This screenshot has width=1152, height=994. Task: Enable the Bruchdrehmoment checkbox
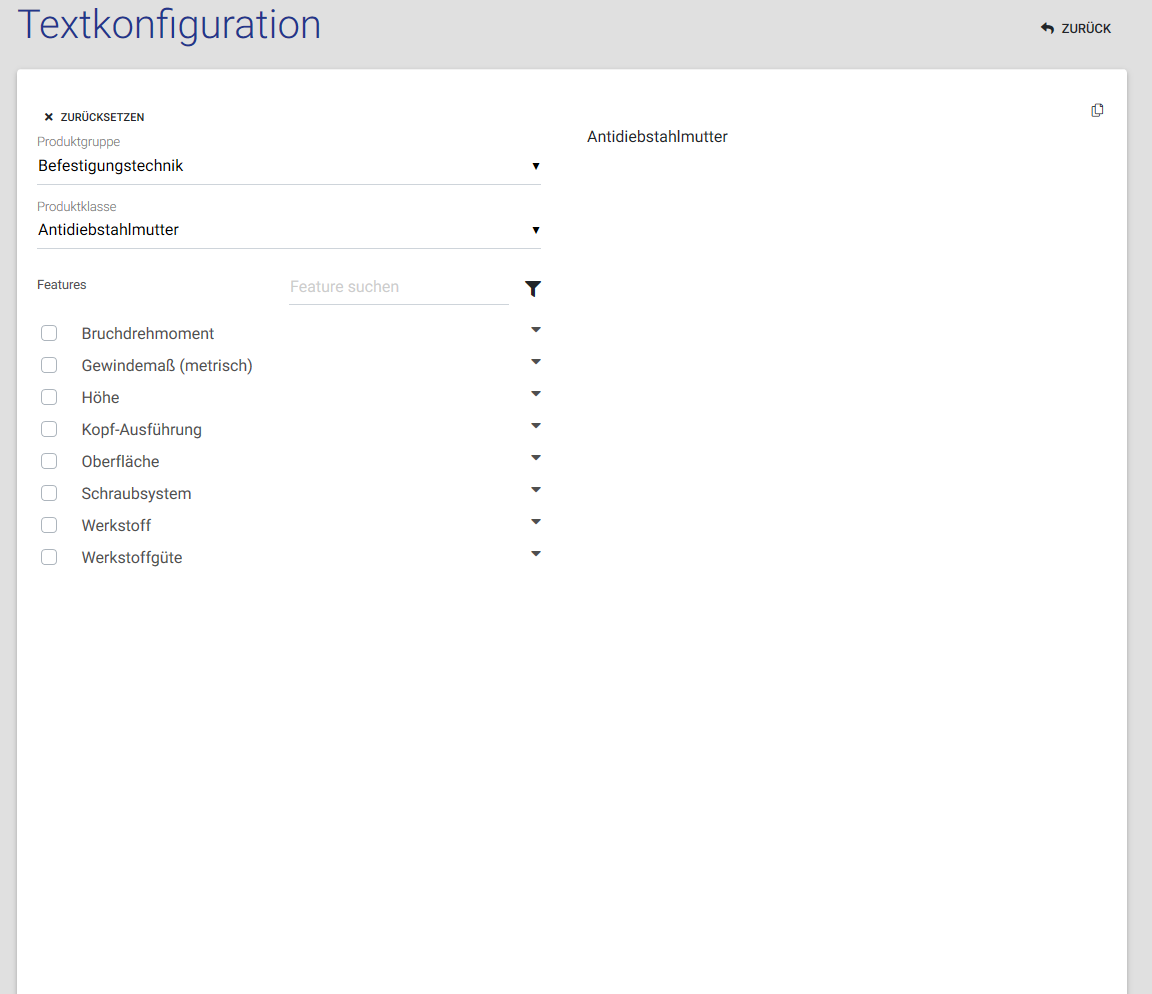[49, 333]
